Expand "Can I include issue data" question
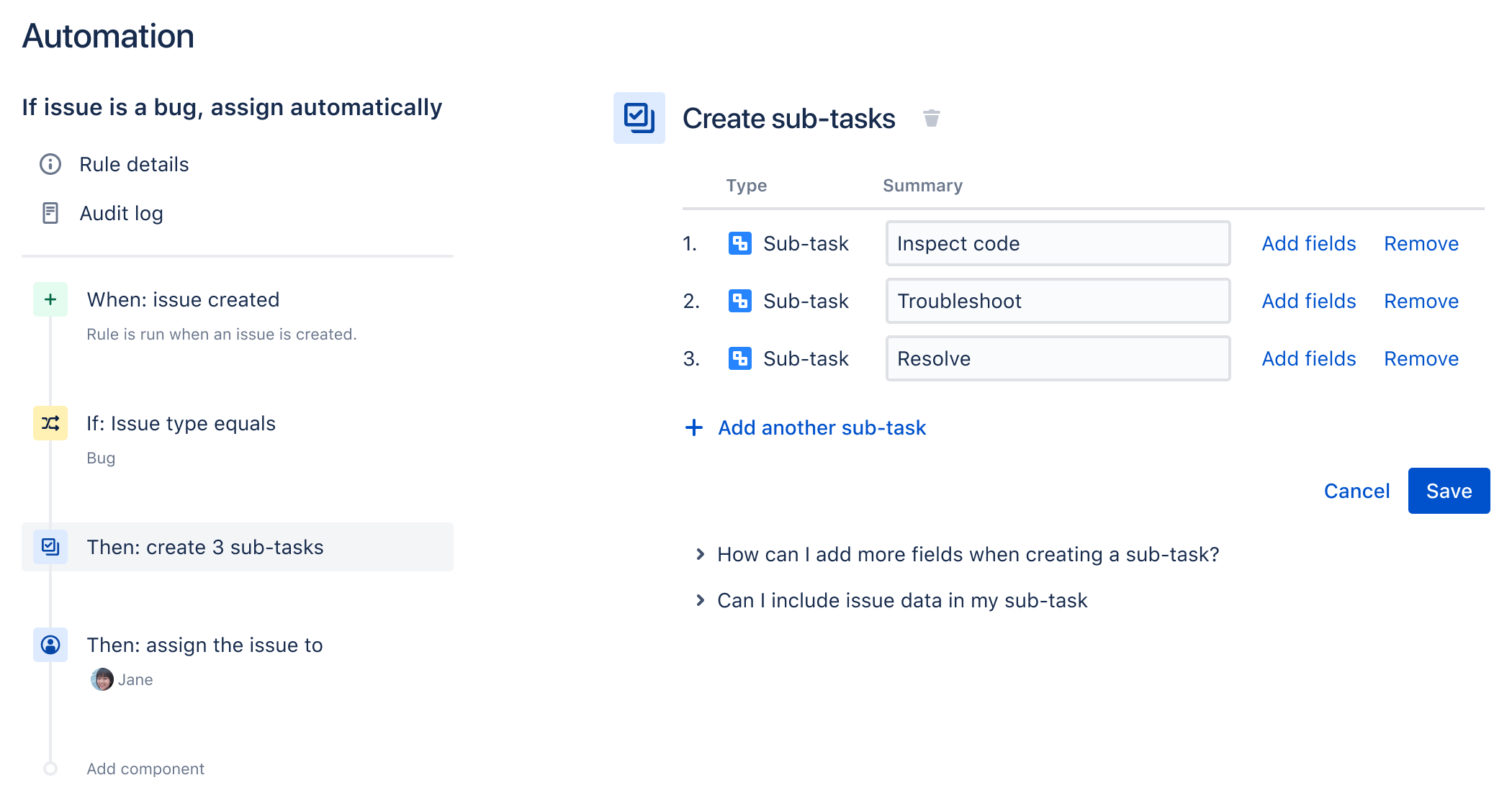The height and width of the screenshot is (793, 1512). (x=901, y=600)
